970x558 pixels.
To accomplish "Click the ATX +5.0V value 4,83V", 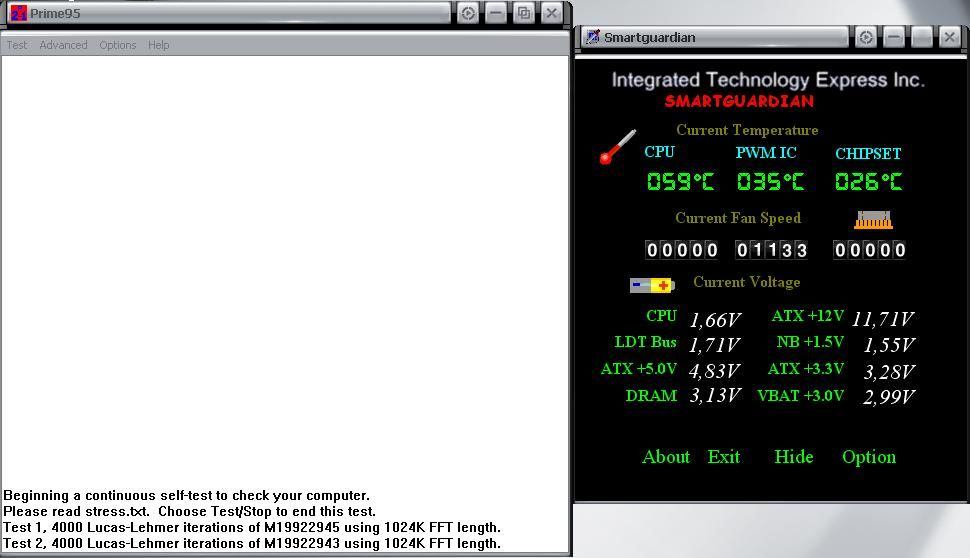I will pyautogui.click(x=715, y=371).
